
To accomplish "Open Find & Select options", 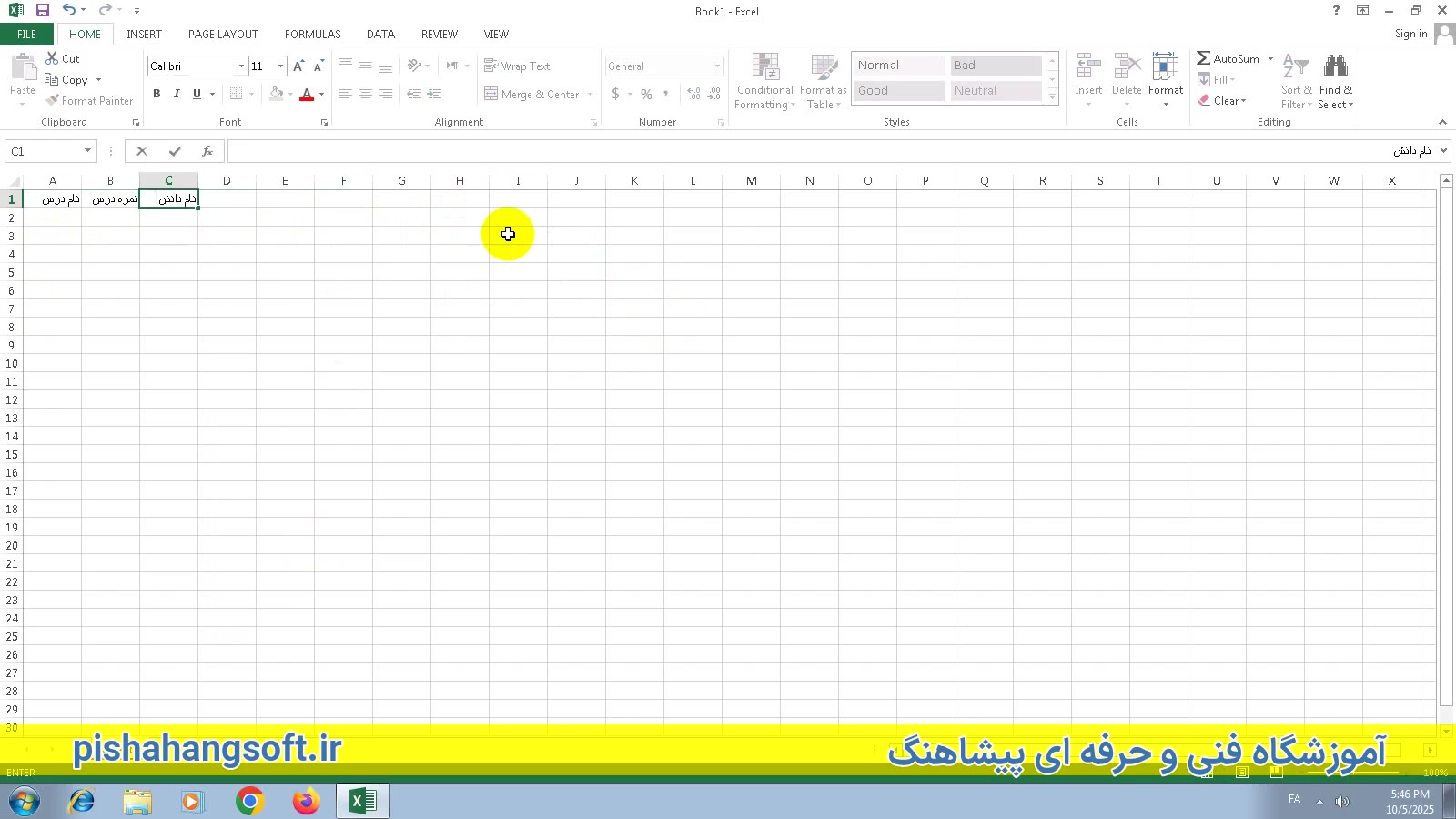I will (x=1336, y=81).
